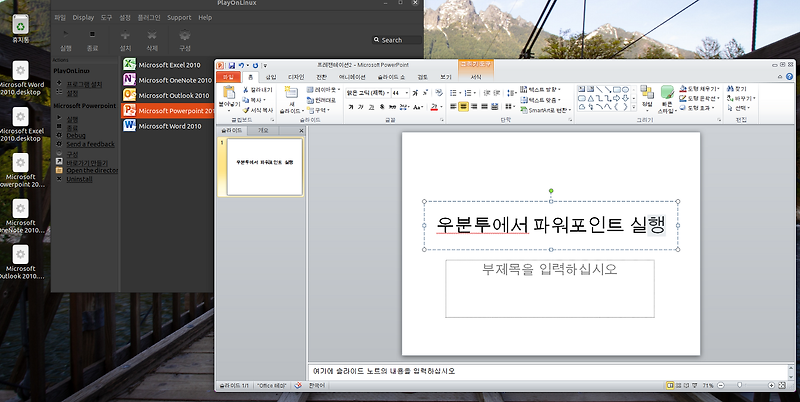Click the Install plus icon in PlayOnLinux

125,35
